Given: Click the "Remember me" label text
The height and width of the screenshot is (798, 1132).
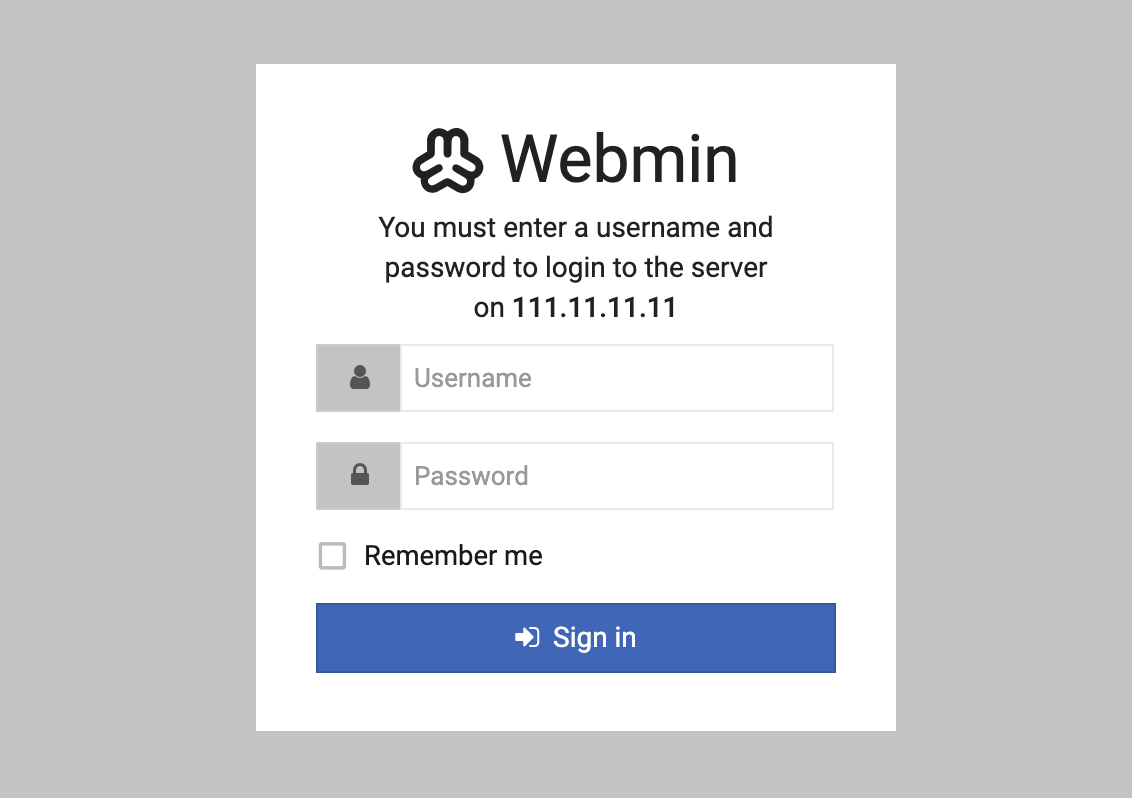Looking at the screenshot, I should pyautogui.click(x=453, y=556).
